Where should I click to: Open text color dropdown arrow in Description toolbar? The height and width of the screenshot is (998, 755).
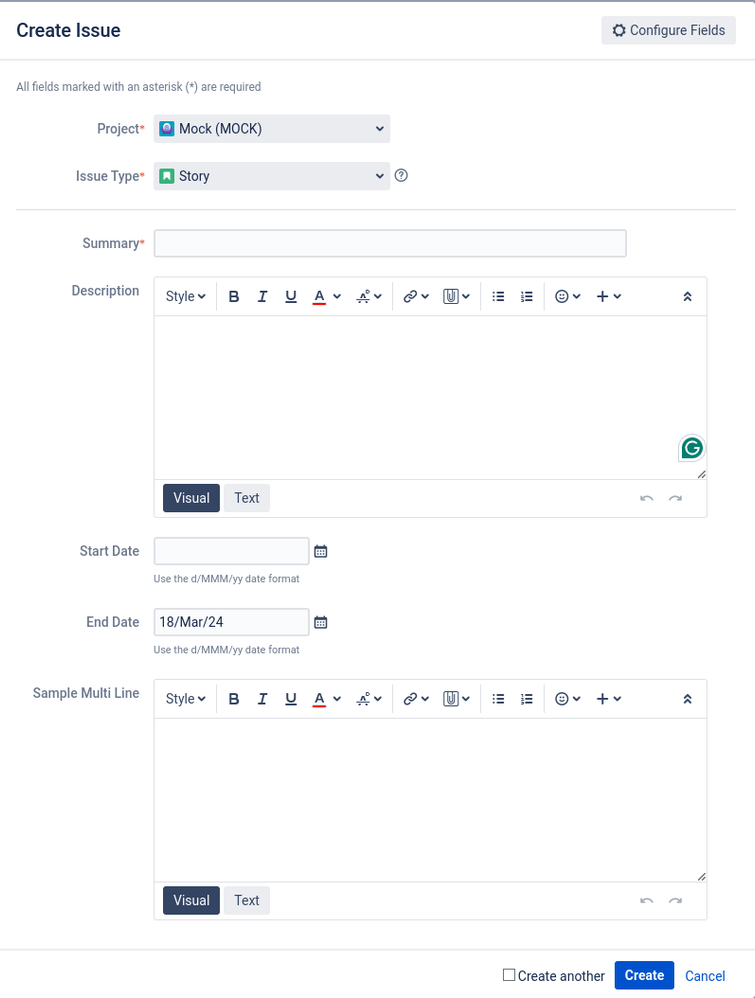coord(337,297)
